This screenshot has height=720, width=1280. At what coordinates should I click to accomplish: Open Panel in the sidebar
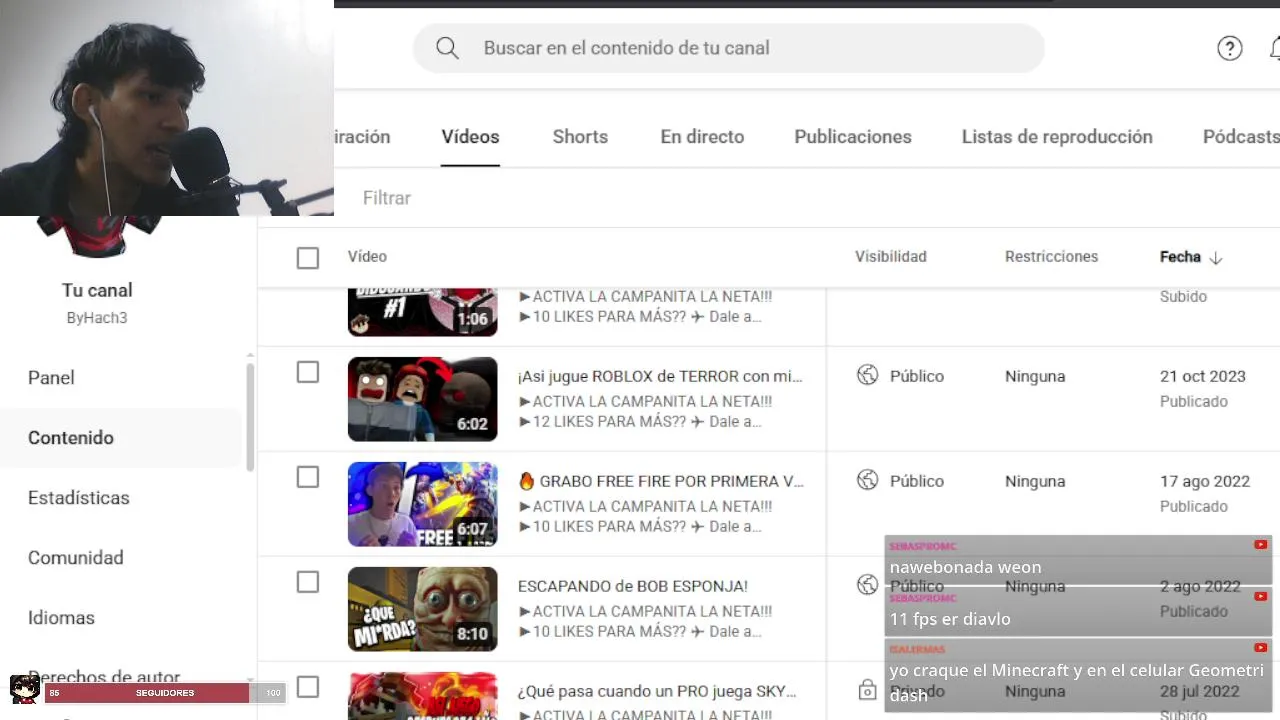[51, 378]
